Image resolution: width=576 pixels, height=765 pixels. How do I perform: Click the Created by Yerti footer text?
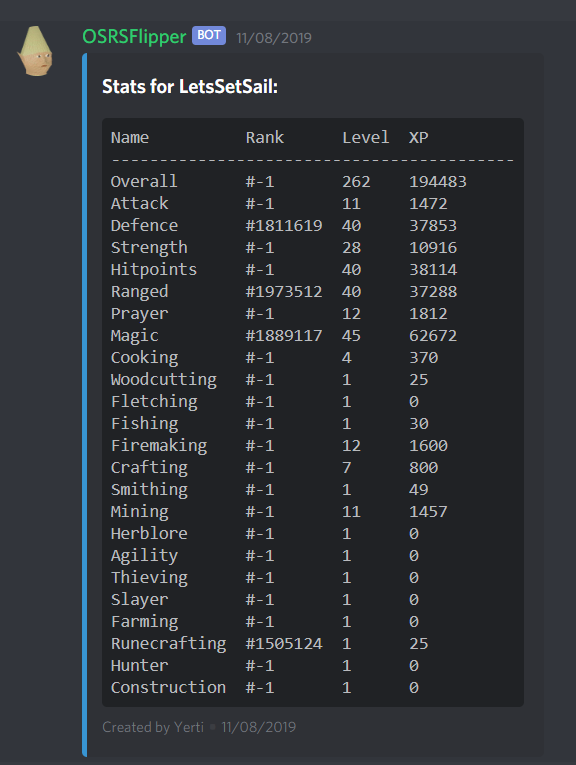[153, 727]
